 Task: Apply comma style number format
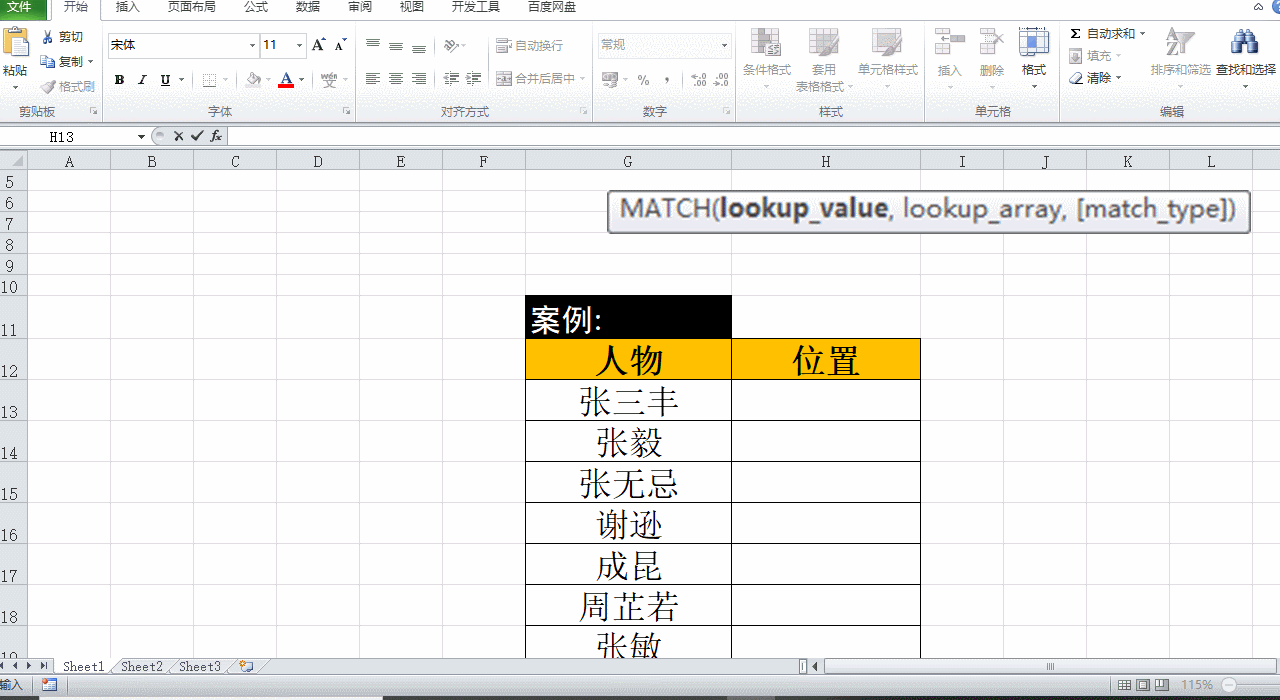[x=667, y=80]
